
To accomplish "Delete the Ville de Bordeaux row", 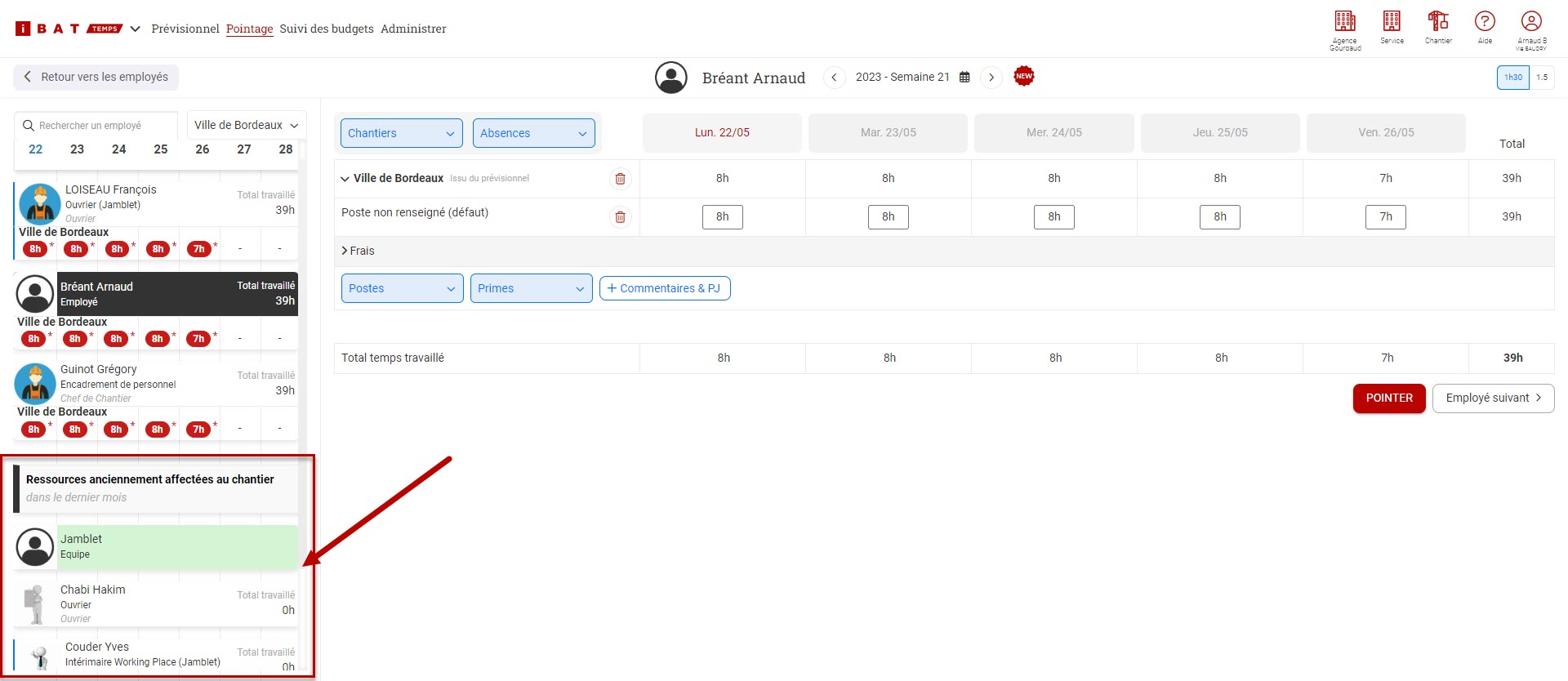I will [x=621, y=179].
